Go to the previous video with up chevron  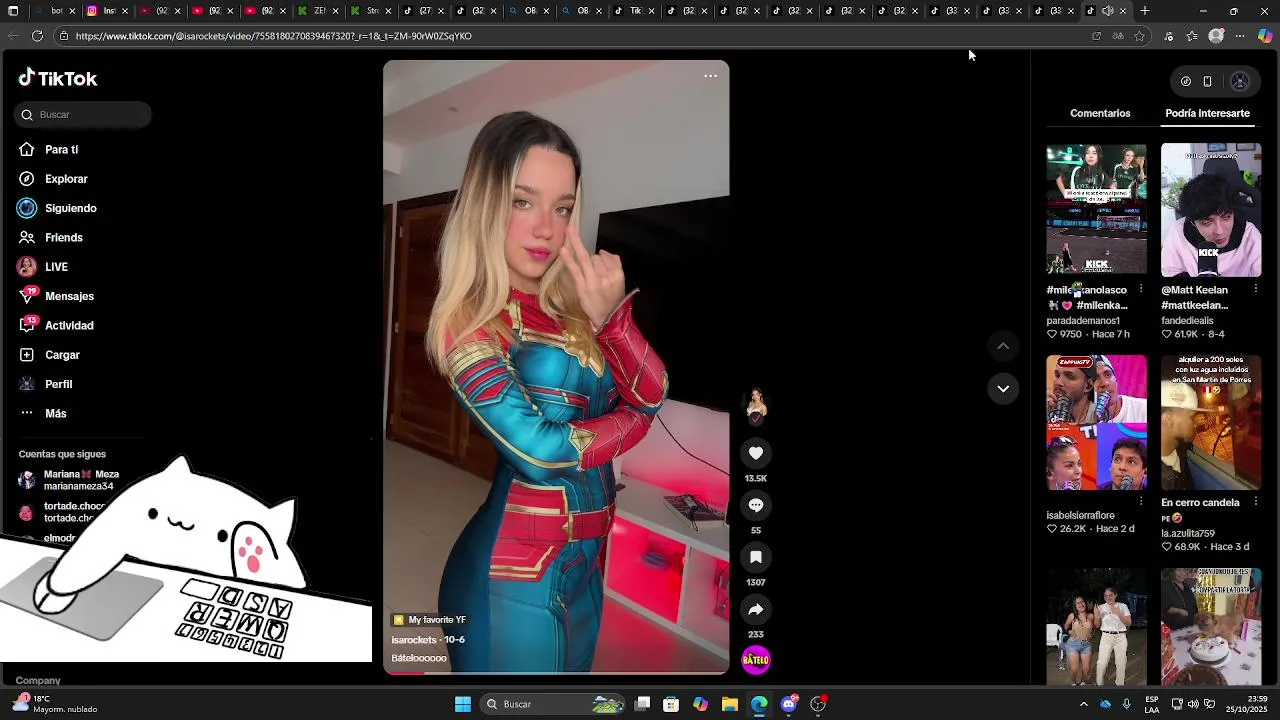[1003, 346]
